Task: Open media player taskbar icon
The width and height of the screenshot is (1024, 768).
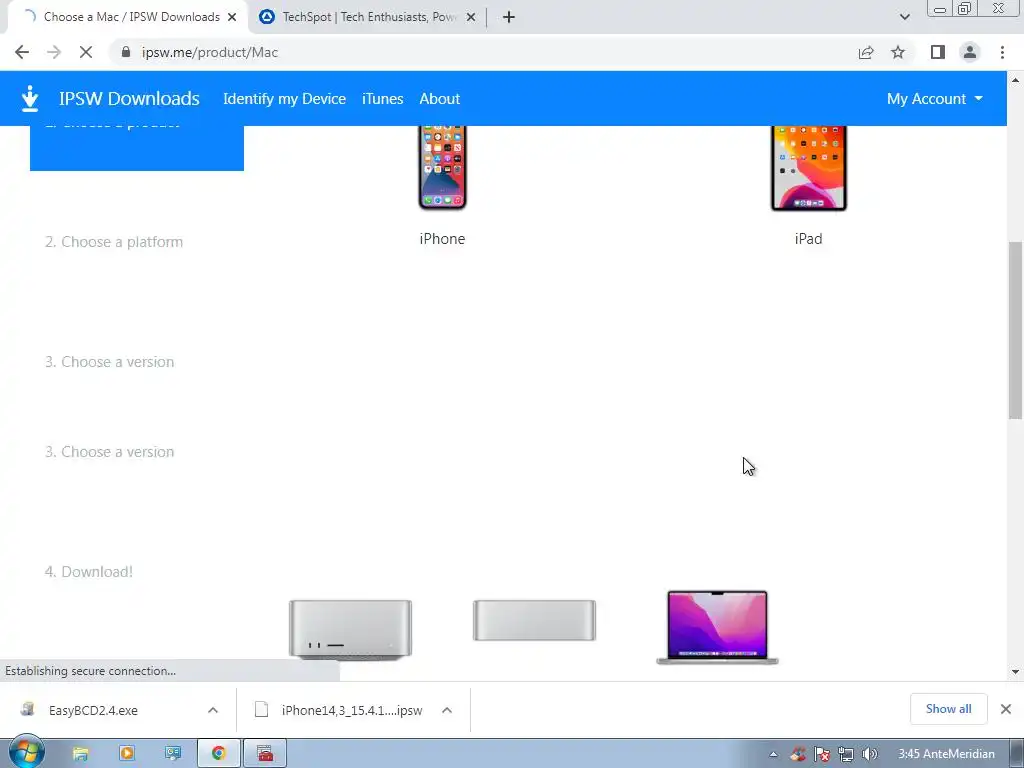Action: 127,754
